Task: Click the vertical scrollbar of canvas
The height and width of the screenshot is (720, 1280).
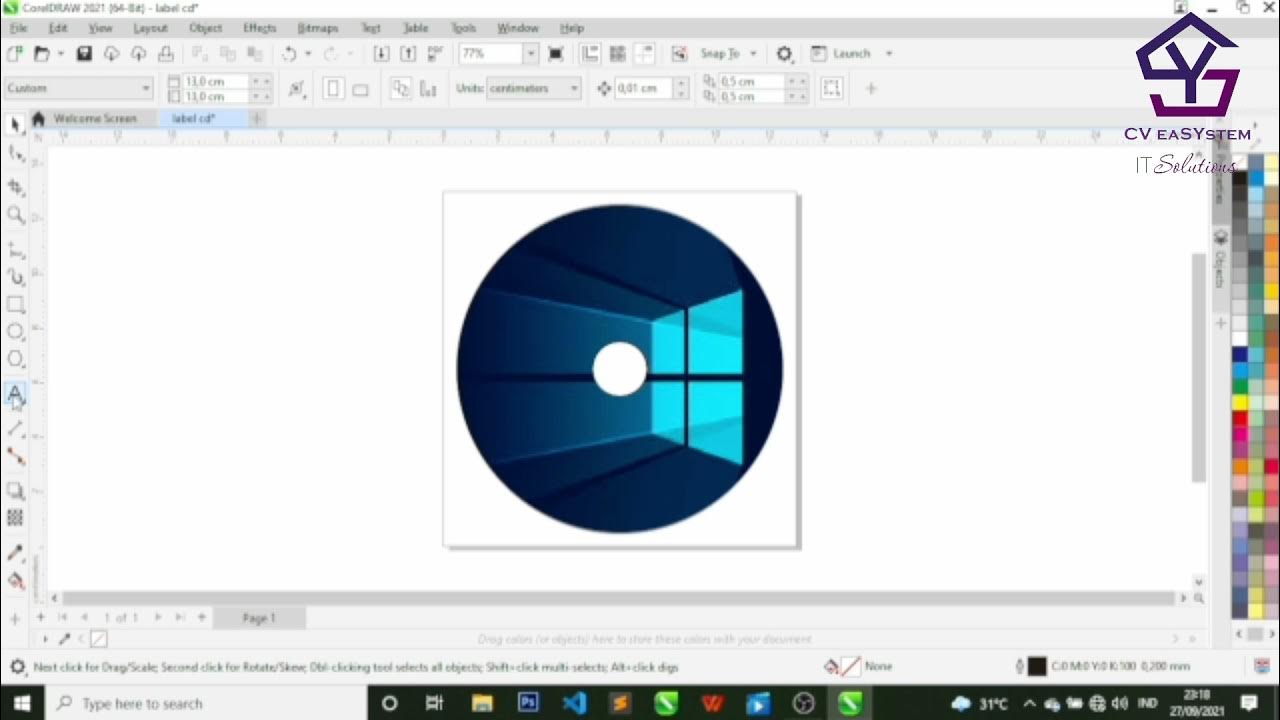Action: coord(1198,368)
